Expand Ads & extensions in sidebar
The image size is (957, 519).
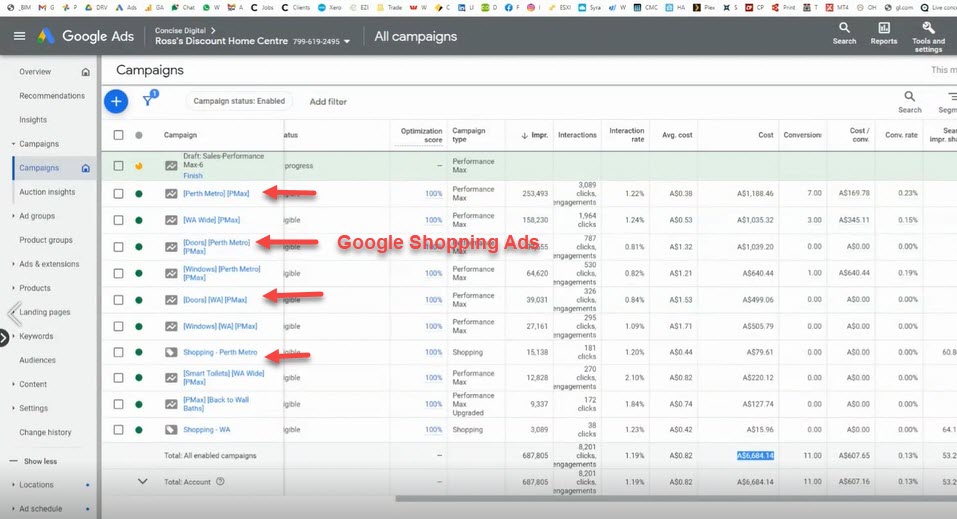[x=13, y=264]
